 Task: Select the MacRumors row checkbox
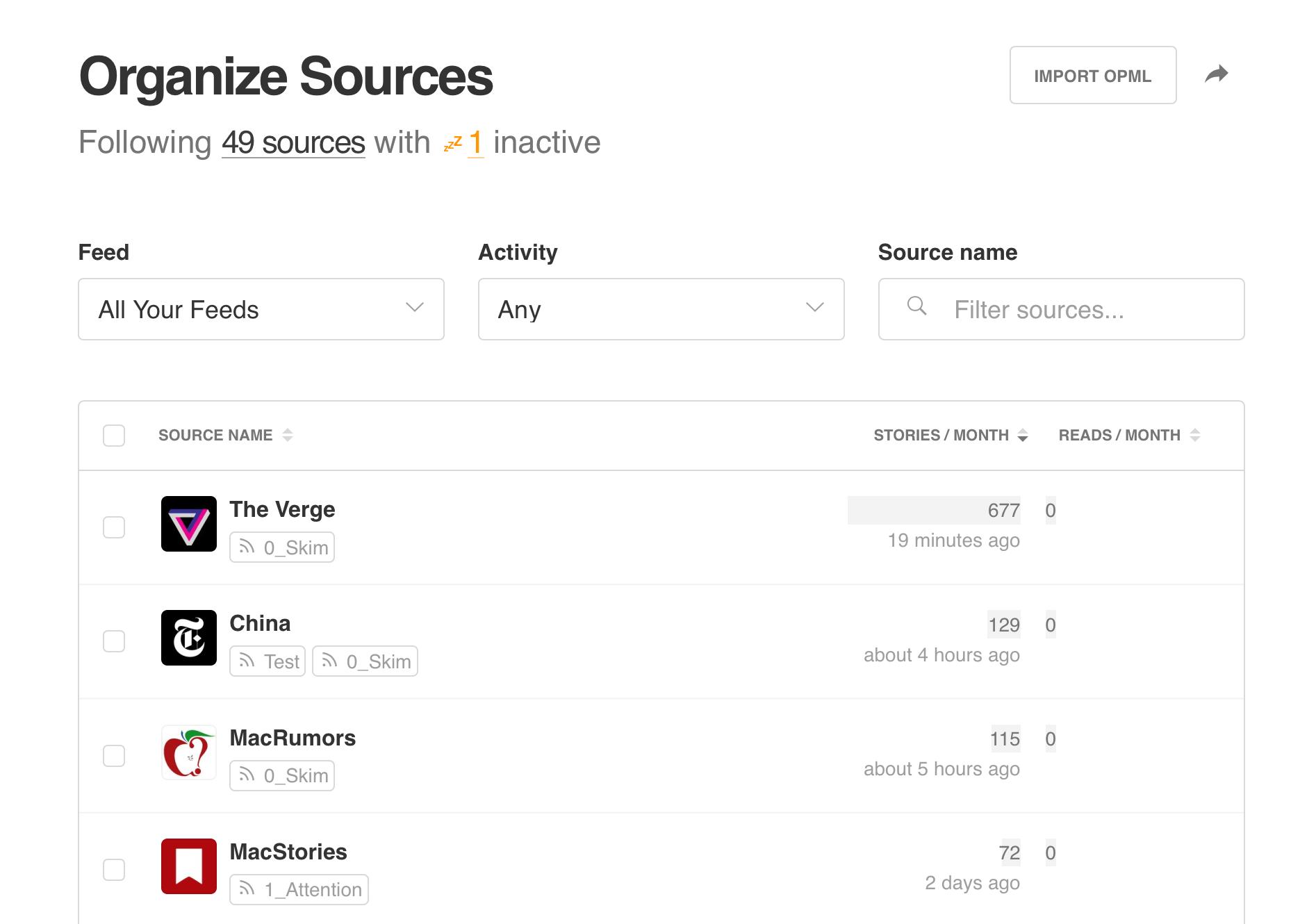(x=114, y=756)
